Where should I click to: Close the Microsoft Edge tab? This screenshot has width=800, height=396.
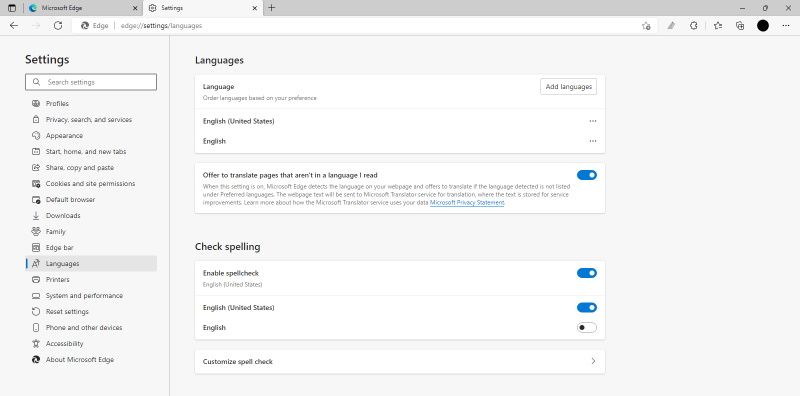tap(135, 8)
